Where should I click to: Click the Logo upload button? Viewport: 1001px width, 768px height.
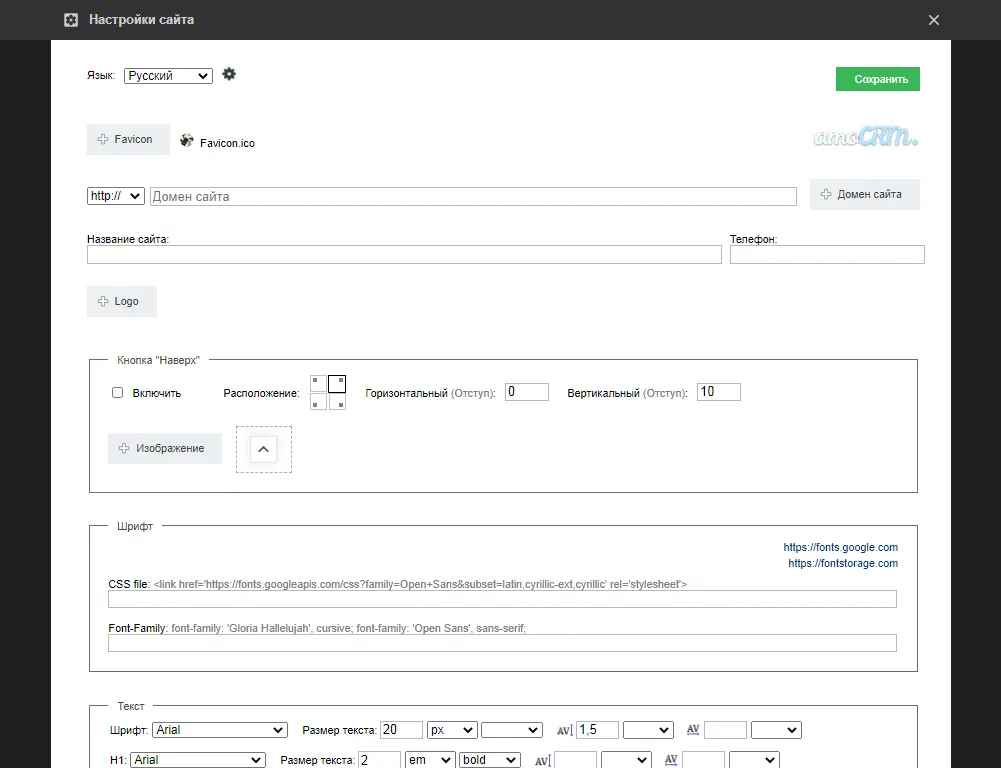[x=122, y=301]
